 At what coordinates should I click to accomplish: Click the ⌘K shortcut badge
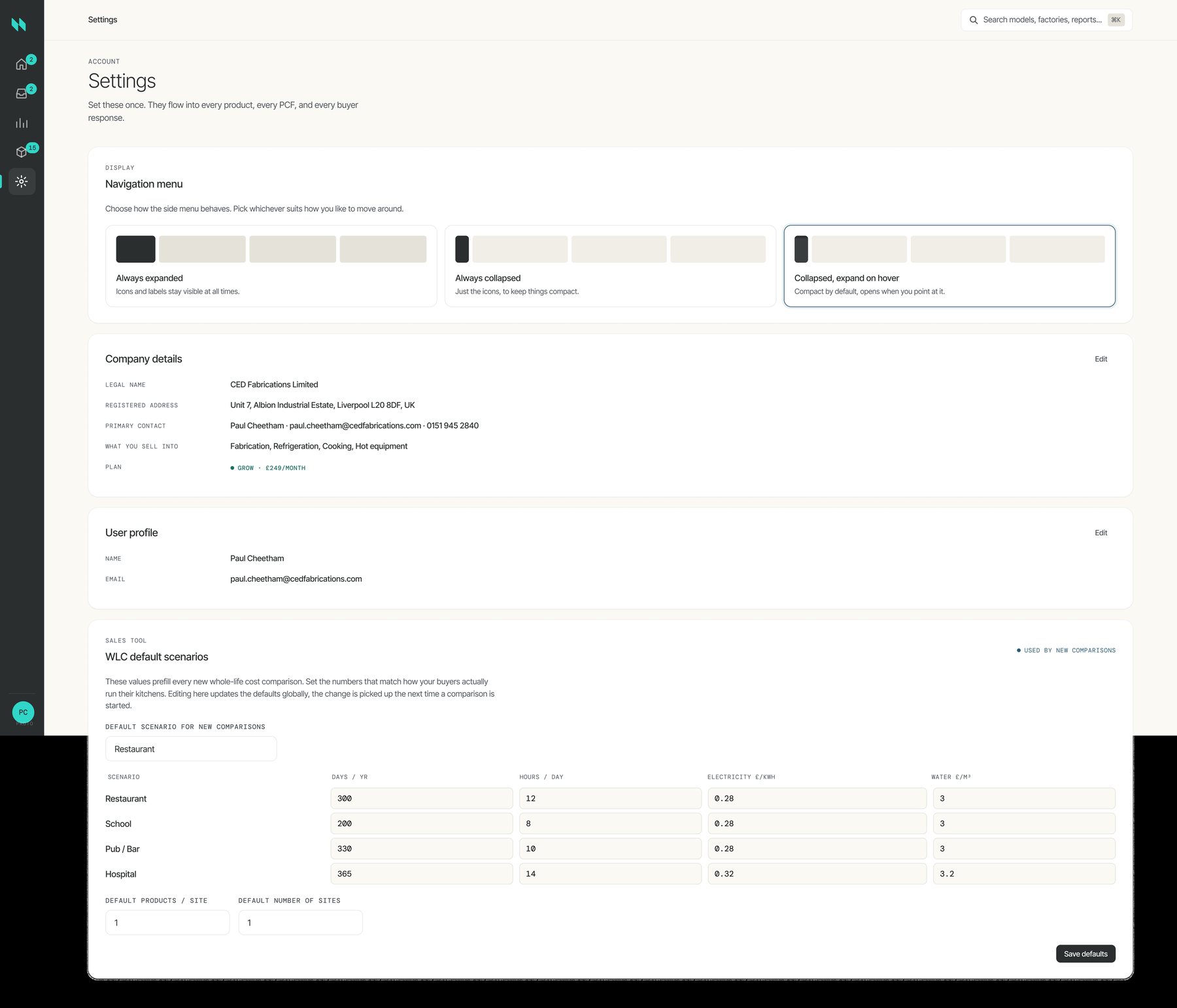tap(1116, 20)
